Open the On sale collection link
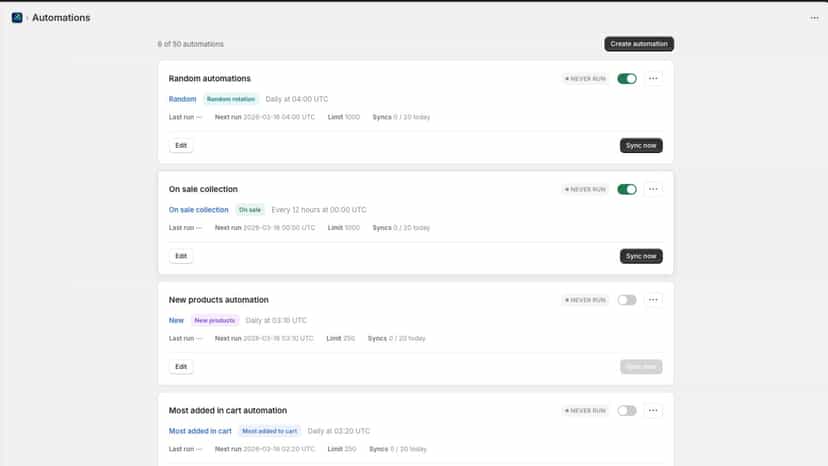The image size is (828, 466). tap(199, 210)
